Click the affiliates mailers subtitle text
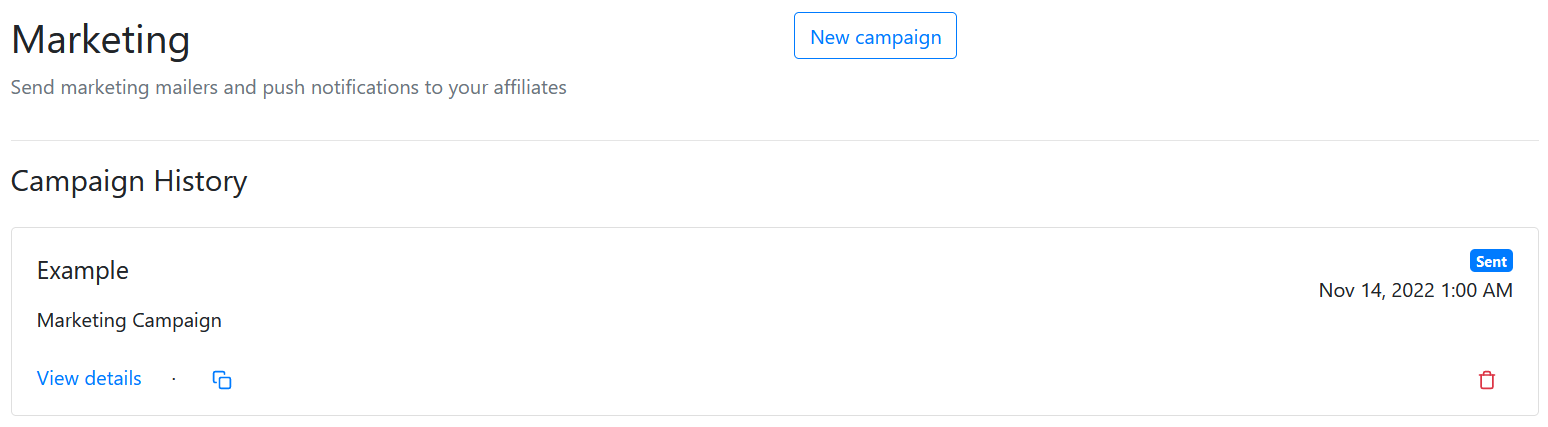This screenshot has width=1548, height=427. pyautogui.click(x=288, y=87)
